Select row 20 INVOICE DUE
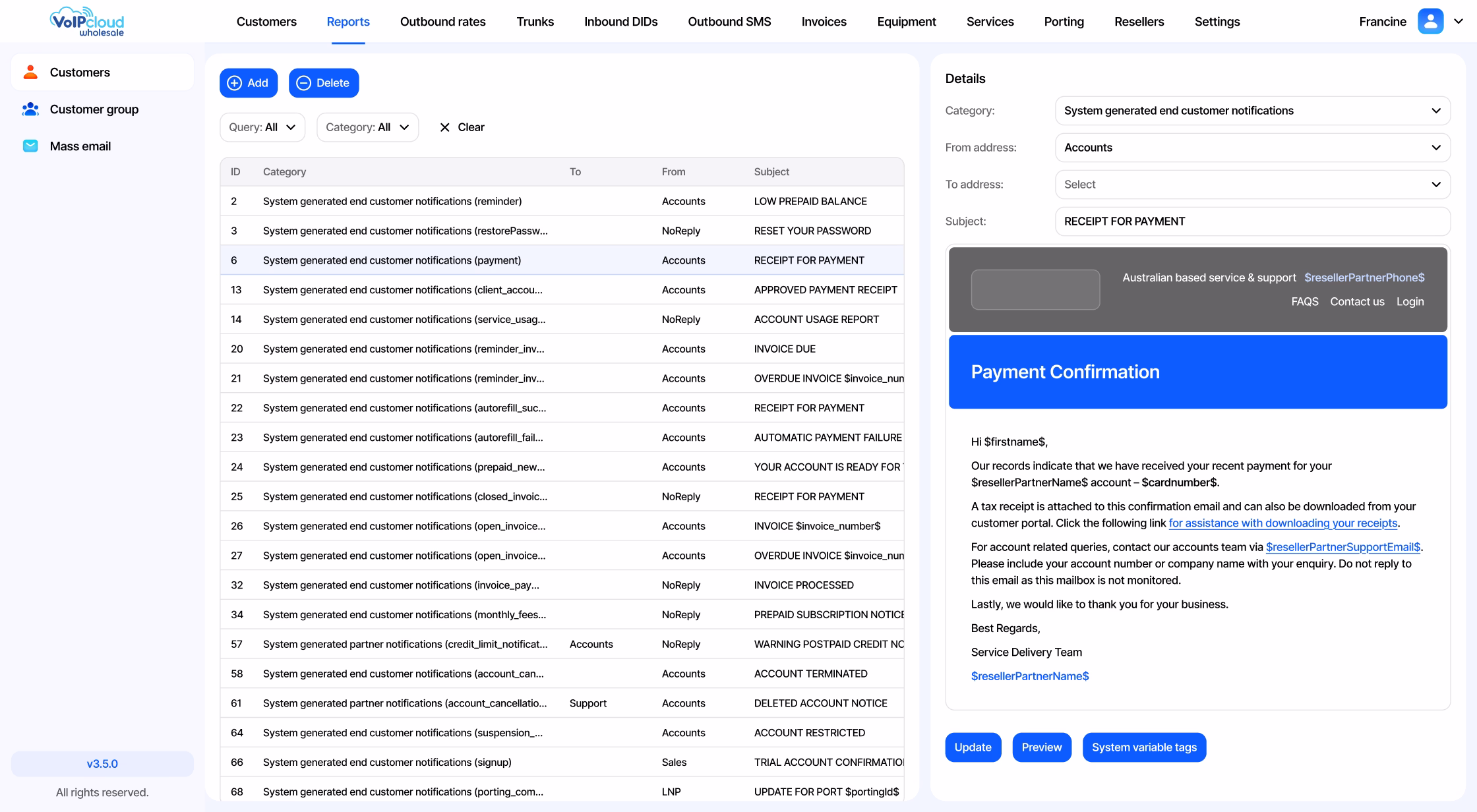This screenshot has width=1477, height=812. (x=562, y=349)
